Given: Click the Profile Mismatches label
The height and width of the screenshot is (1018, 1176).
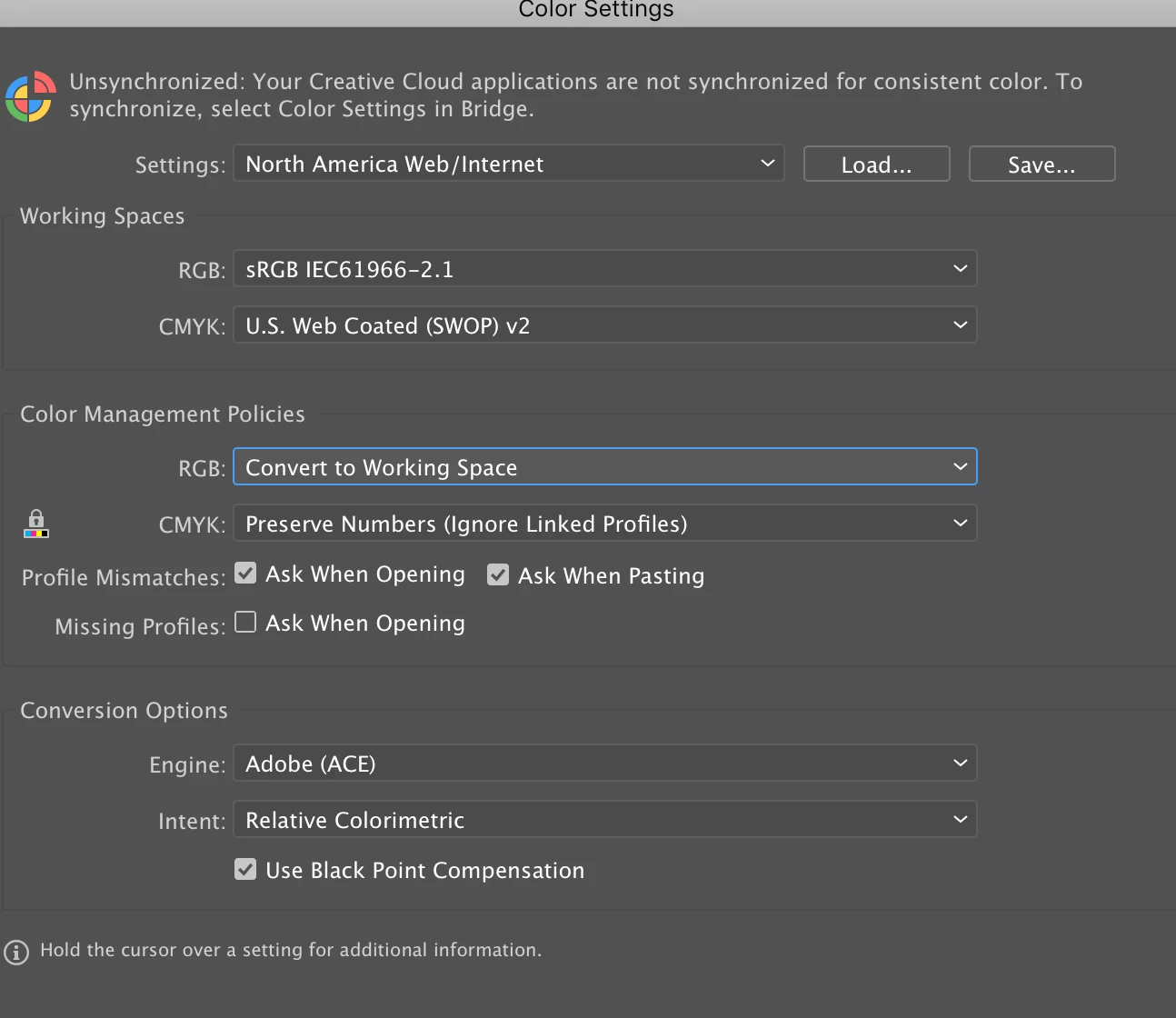Looking at the screenshot, I should tap(124, 578).
